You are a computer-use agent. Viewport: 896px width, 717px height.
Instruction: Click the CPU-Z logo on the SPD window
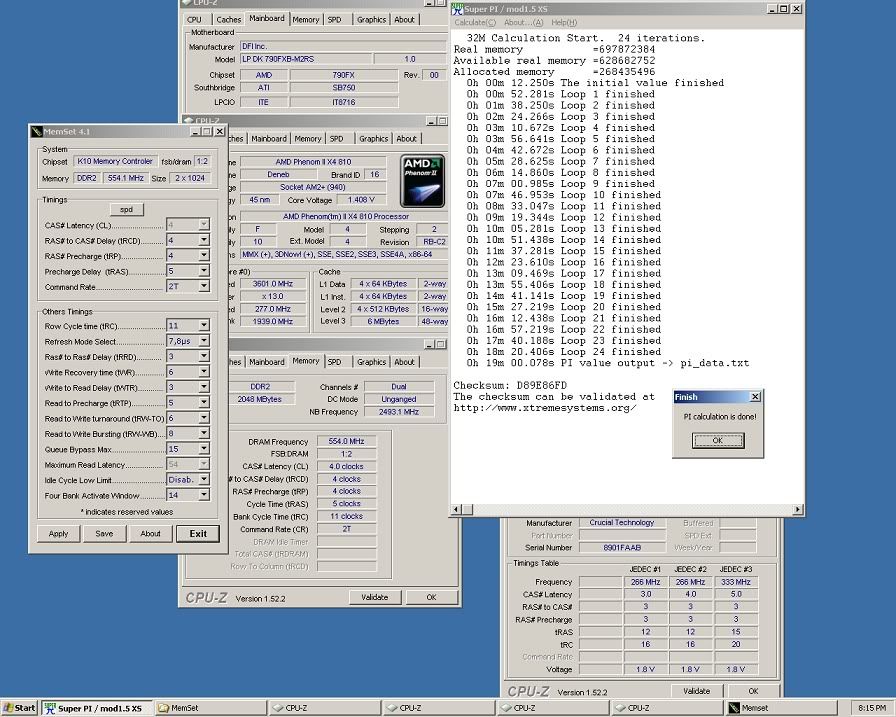point(531,690)
